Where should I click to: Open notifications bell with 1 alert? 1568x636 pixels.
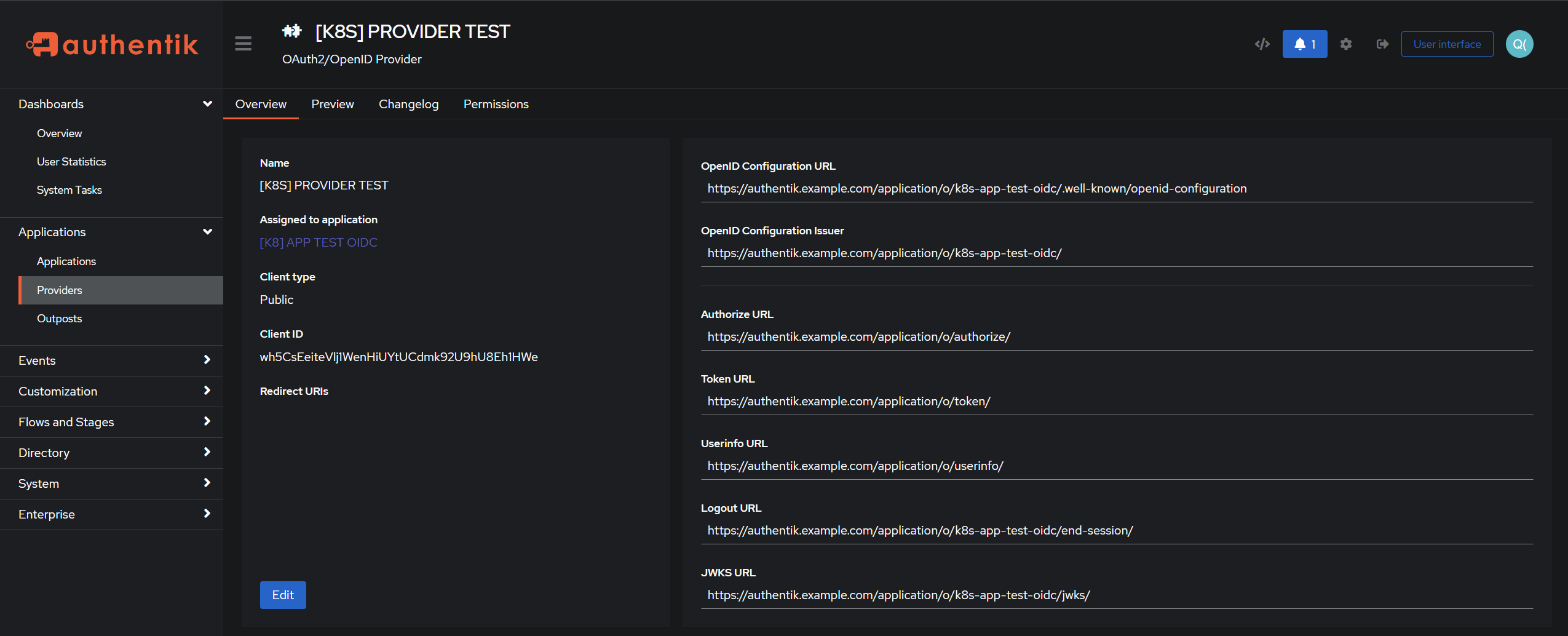(1304, 44)
